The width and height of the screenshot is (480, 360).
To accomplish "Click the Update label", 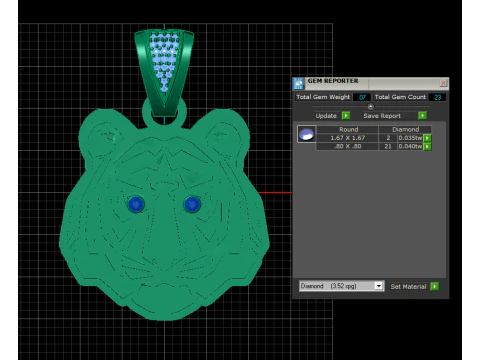I will coord(326,116).
